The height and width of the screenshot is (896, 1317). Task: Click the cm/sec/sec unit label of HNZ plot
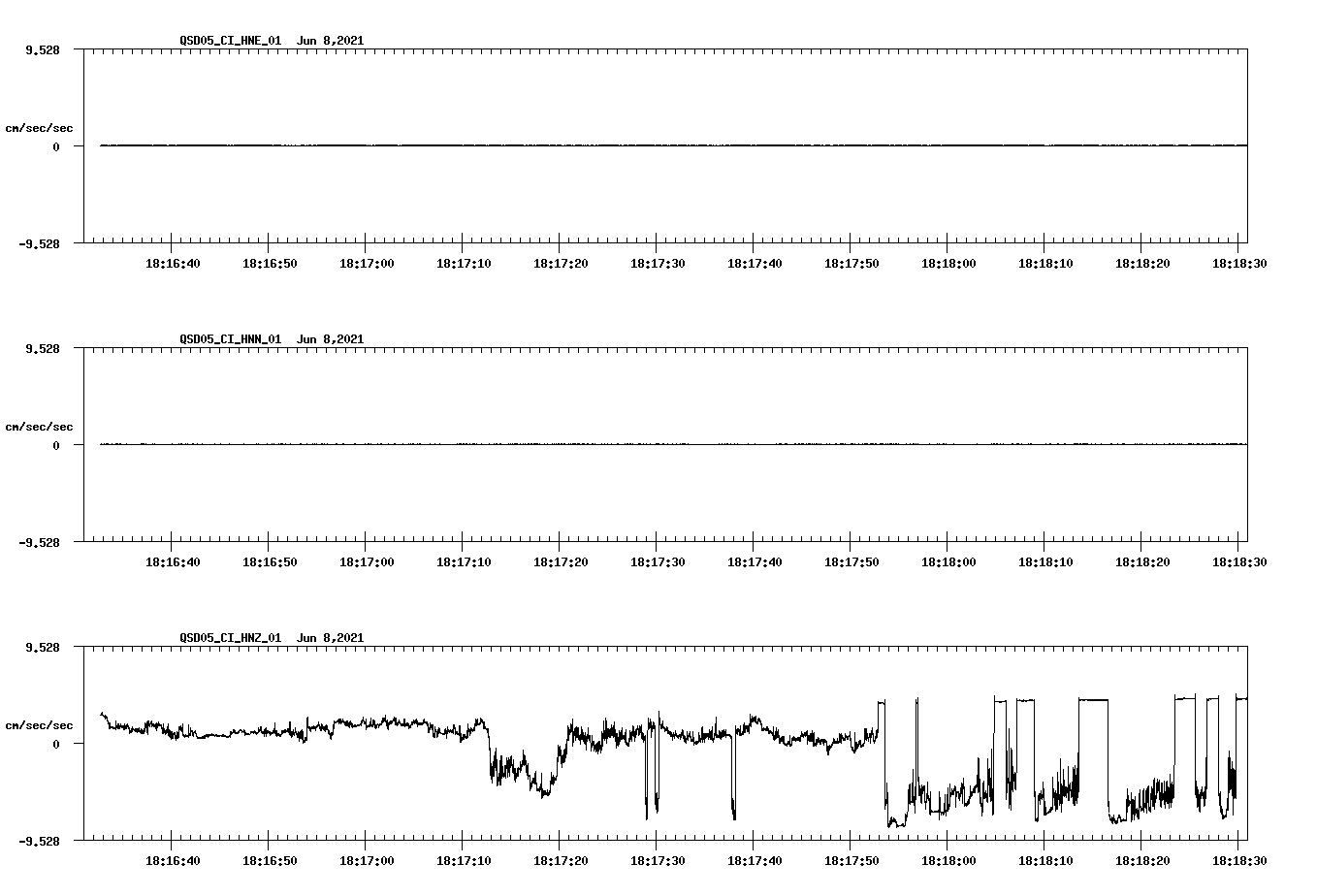tap(40, 725)
